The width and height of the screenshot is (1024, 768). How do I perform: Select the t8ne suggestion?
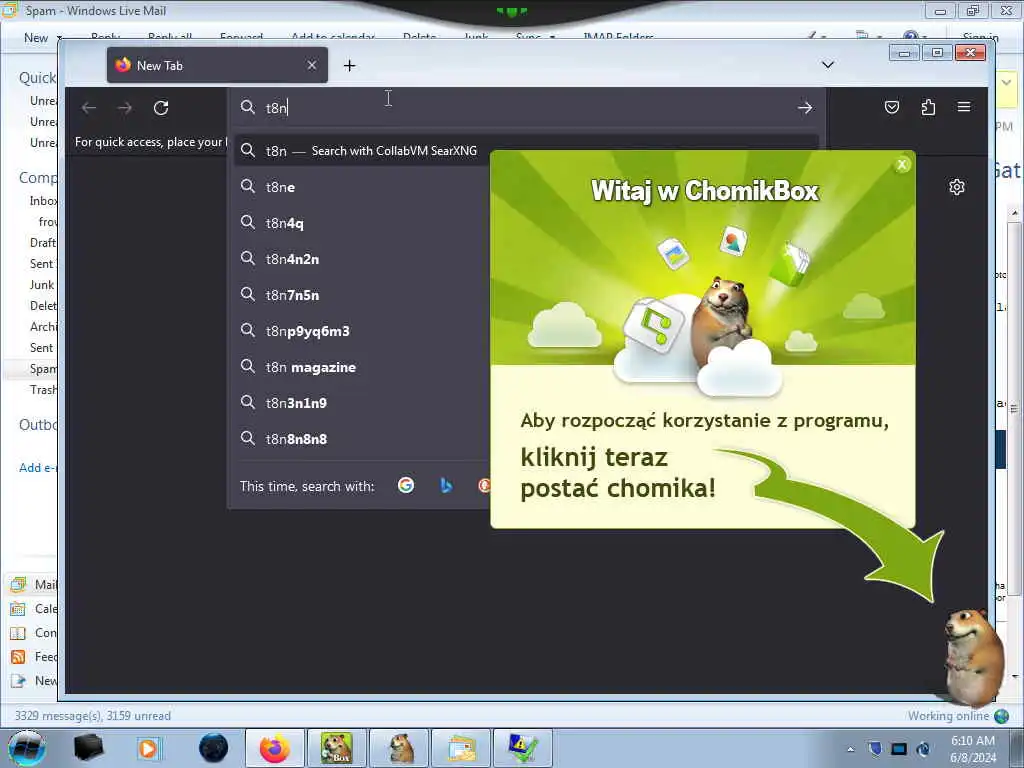(362, 187)
